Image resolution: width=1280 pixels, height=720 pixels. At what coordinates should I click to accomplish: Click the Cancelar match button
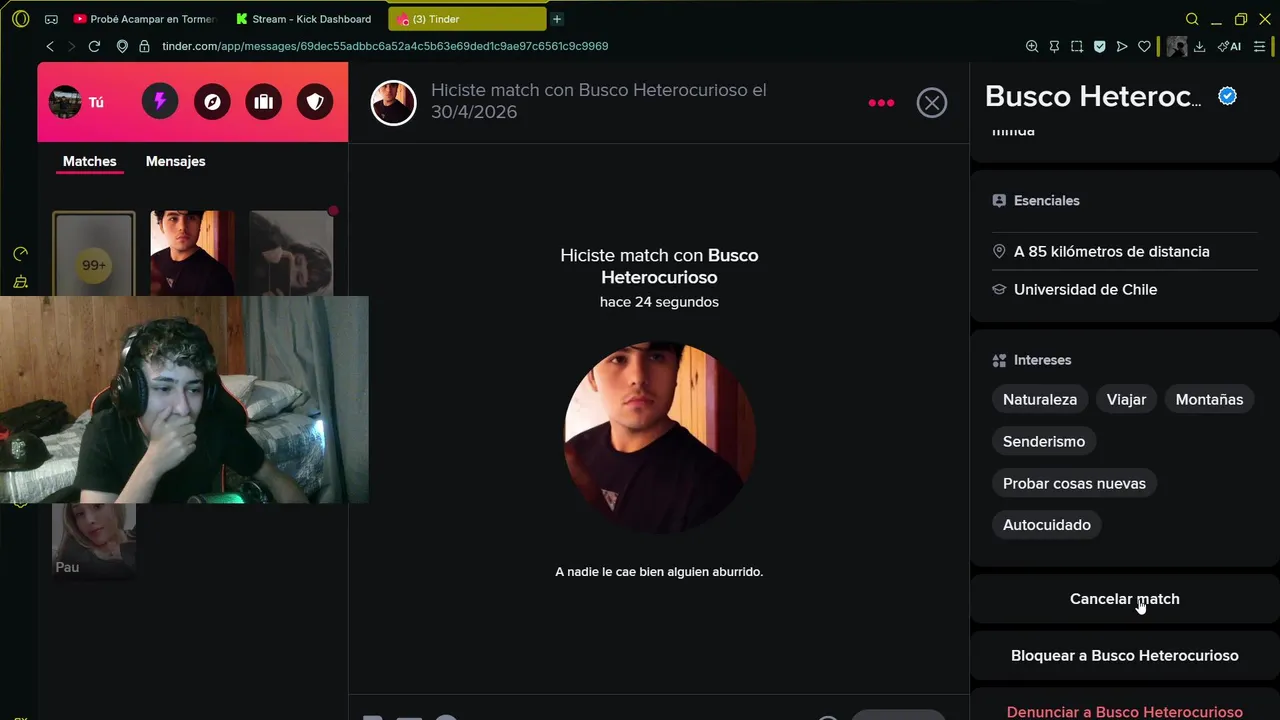click(x=1125, y=599)
